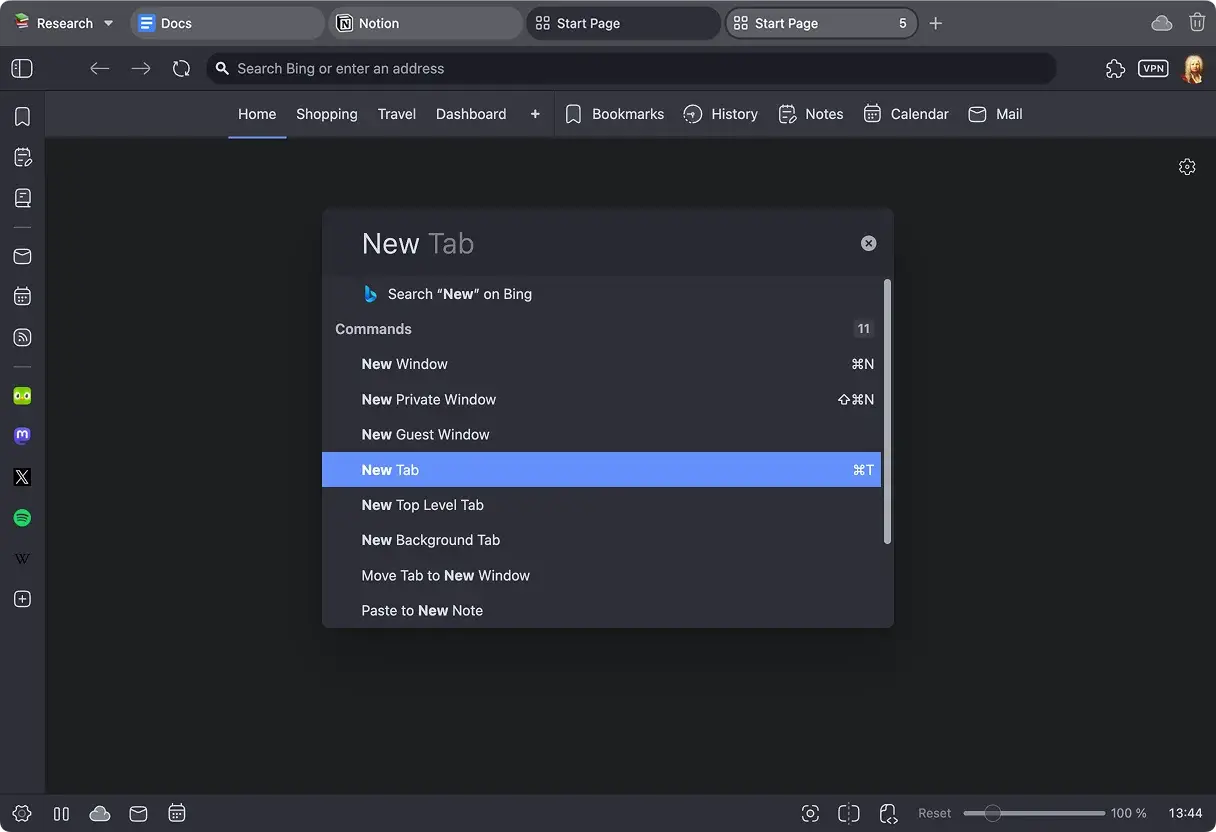Run the New Guest Window command
Screen dimensions: 1216x832
[425, 434]
